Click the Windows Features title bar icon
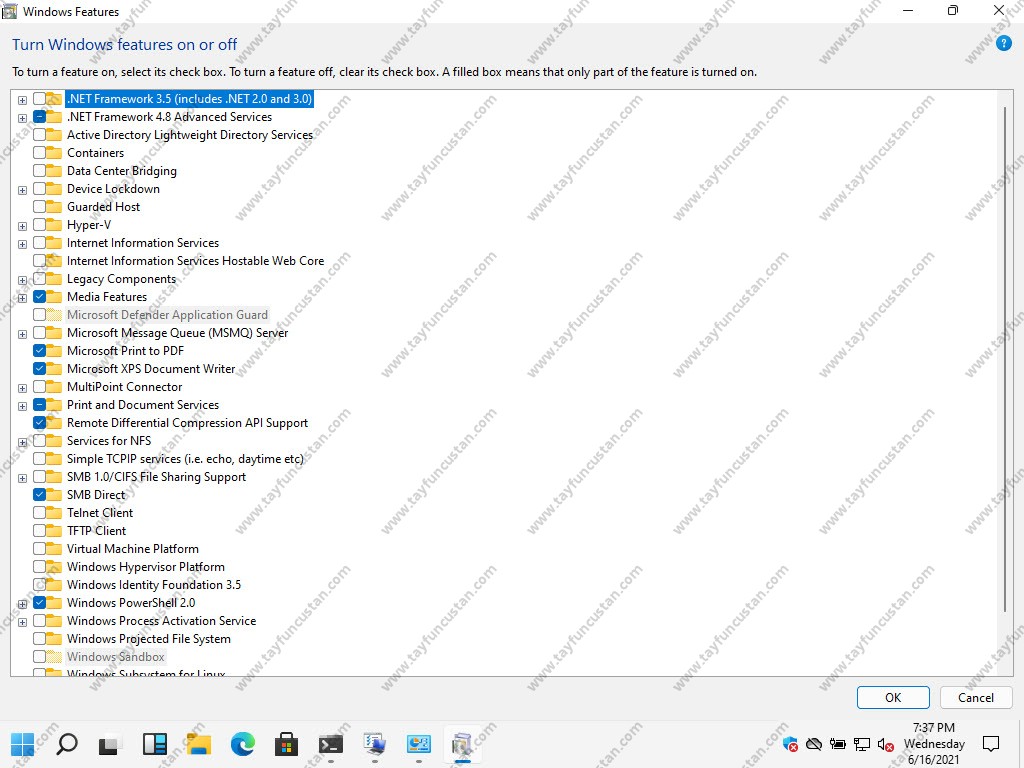The height and width of the screenshot is (768, 1024). [x=10, y=11]
